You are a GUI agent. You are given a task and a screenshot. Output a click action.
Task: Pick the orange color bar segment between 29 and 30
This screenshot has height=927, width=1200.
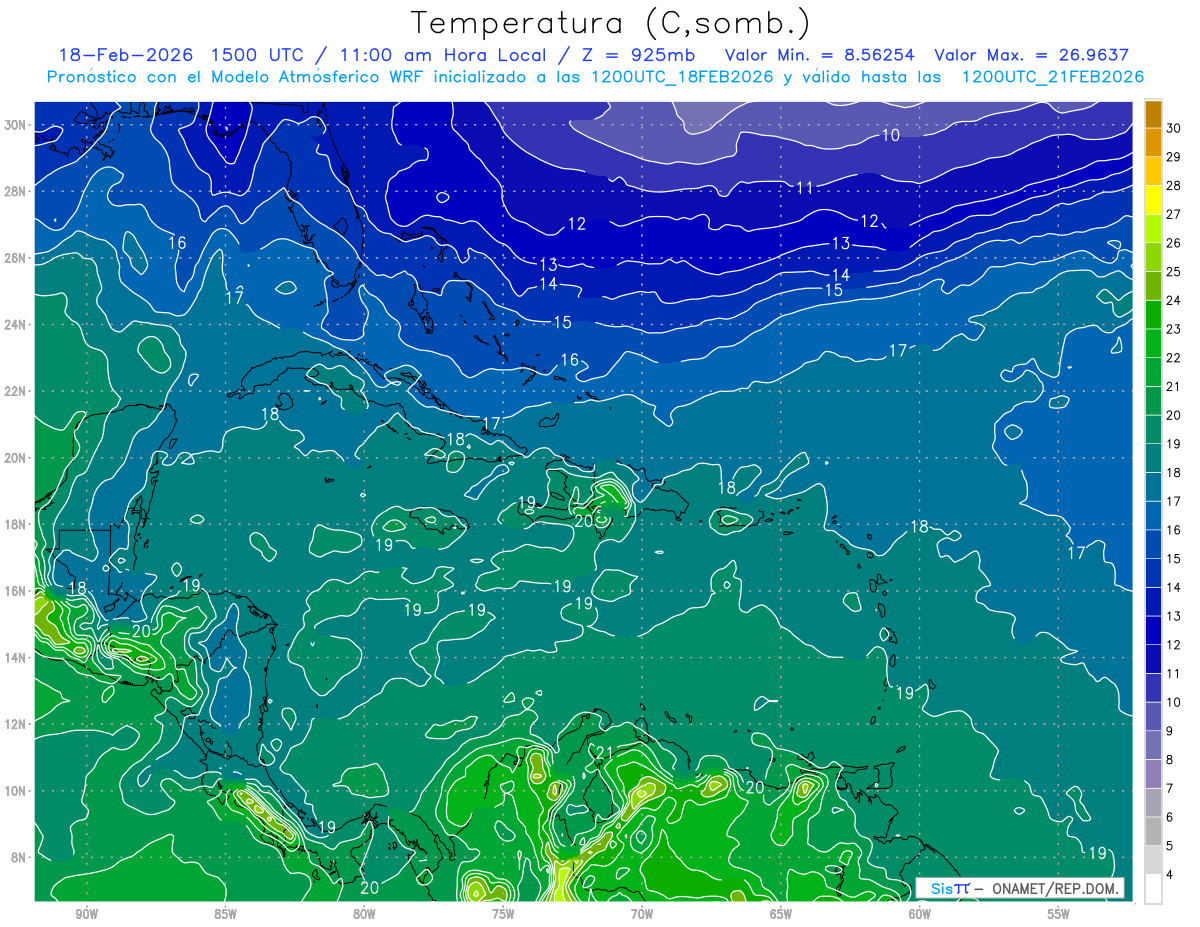[x=1153, y=142]
